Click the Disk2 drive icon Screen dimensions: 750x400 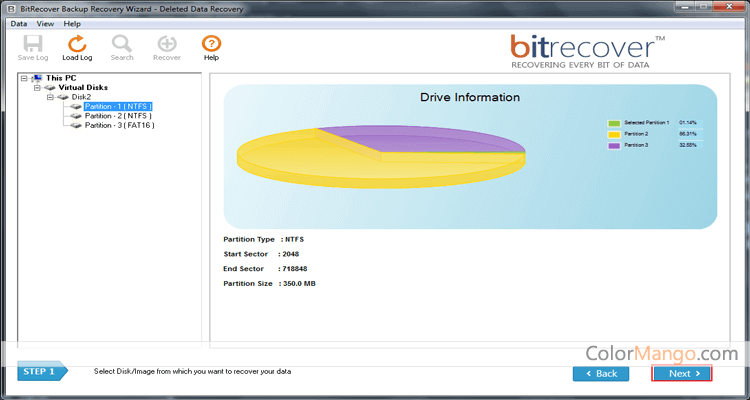point(63,97)
